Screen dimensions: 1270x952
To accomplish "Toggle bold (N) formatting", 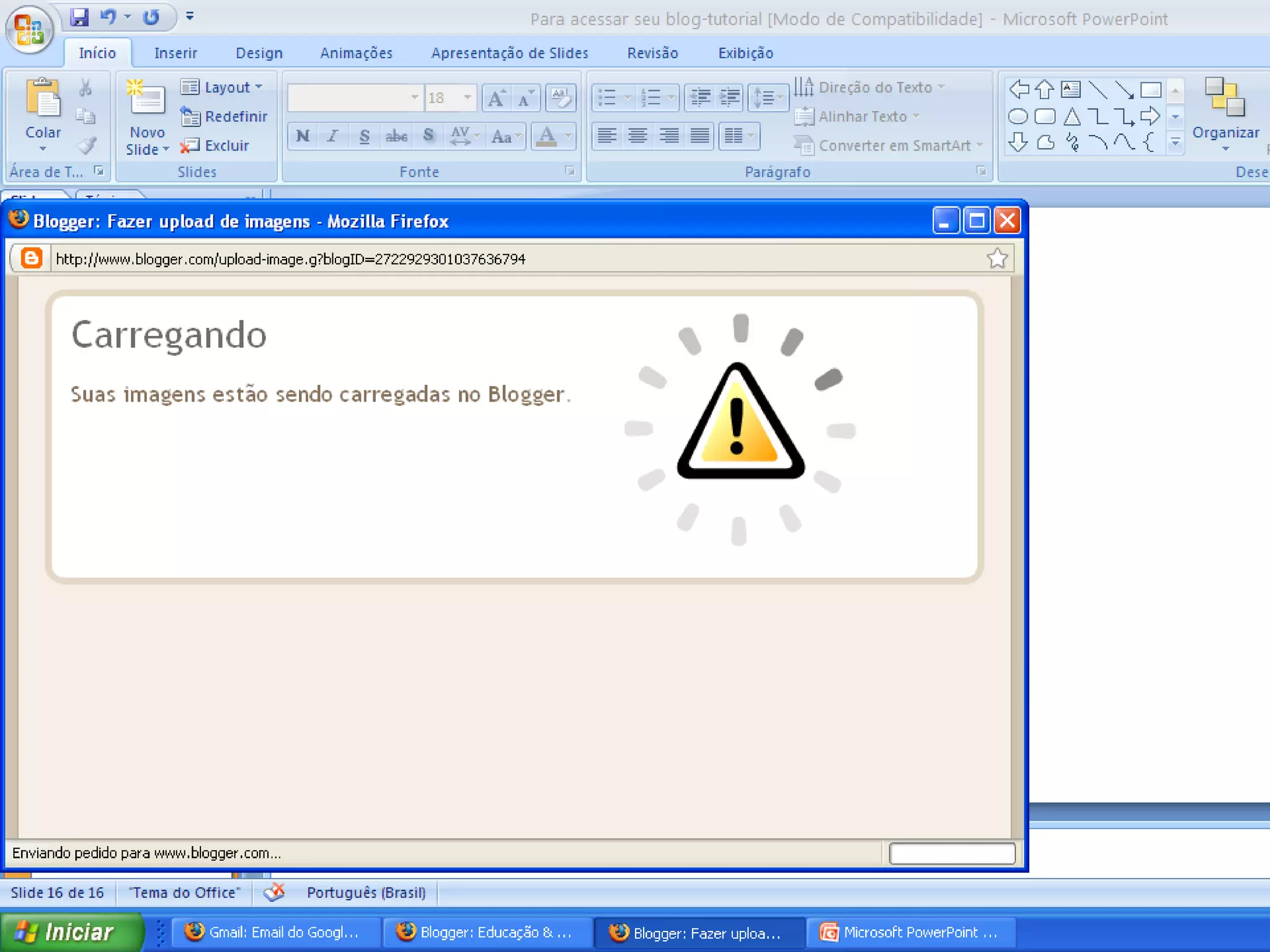I will pos(303,136).
